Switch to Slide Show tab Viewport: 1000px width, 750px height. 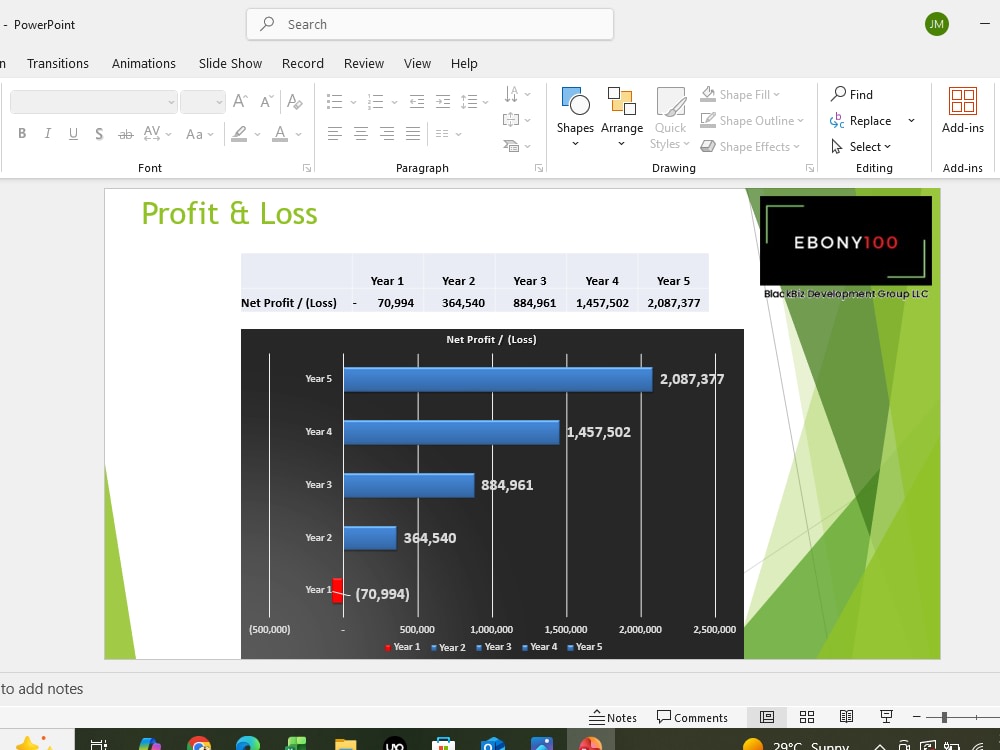point(230,63)
